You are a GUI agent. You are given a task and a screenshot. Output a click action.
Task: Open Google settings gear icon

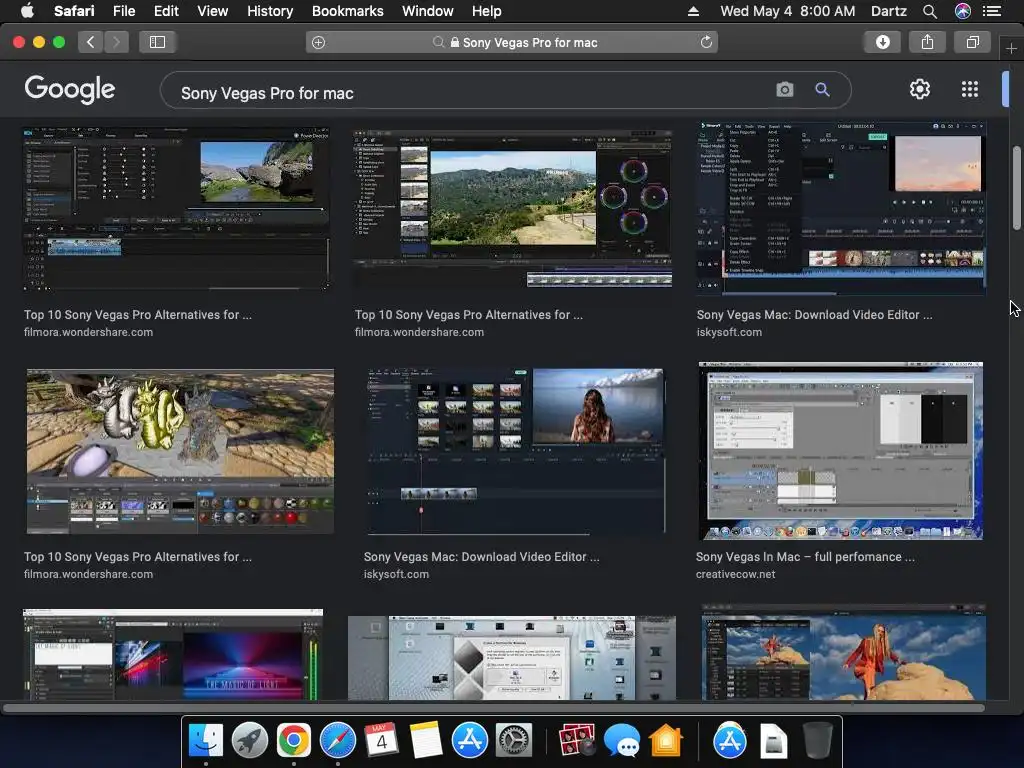[920, 89]
